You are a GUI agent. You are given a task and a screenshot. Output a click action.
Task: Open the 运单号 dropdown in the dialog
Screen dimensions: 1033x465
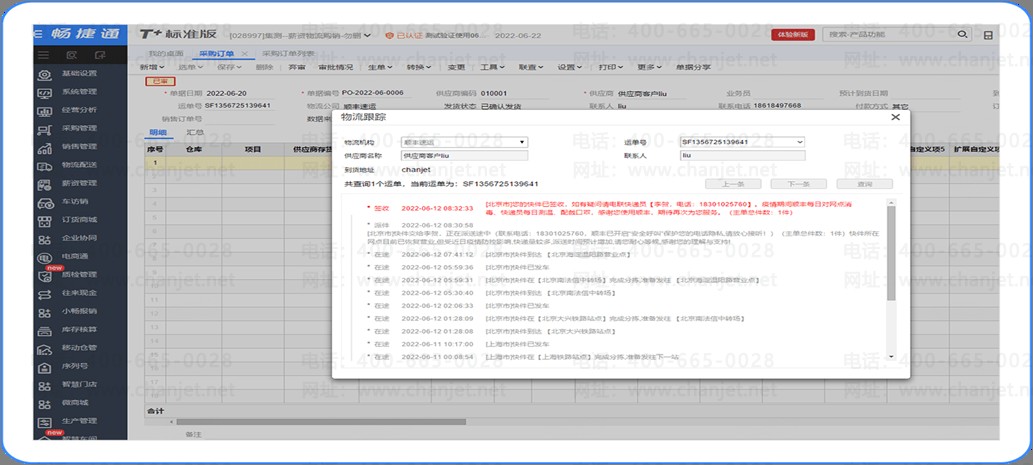point(742,142)
